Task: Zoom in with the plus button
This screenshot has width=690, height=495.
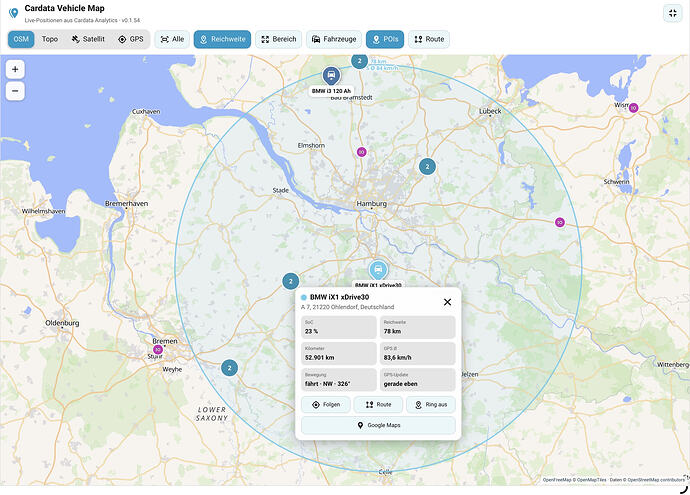Action: pos(15,69)
